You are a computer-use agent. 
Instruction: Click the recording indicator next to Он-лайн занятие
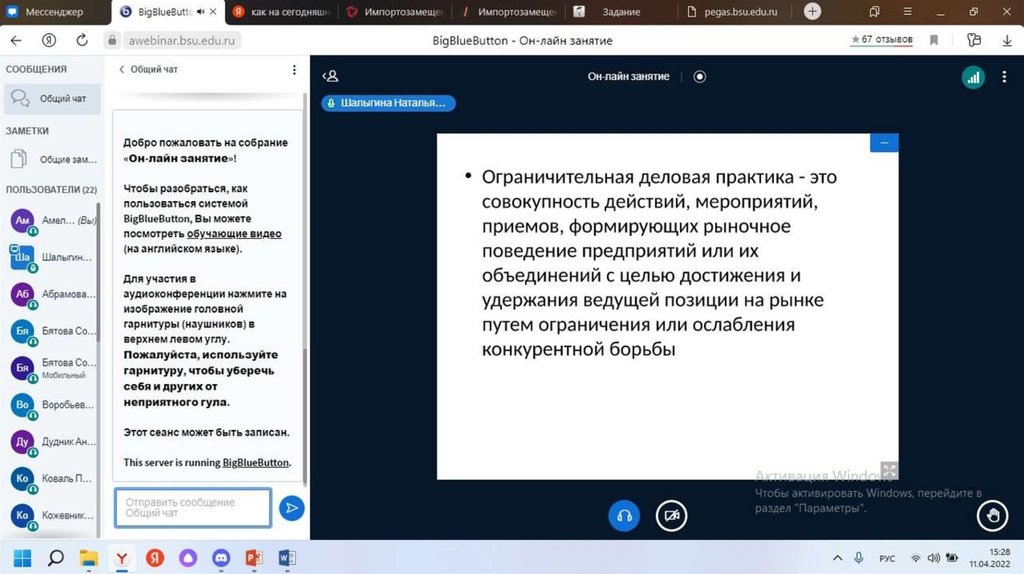pos(699,76)
